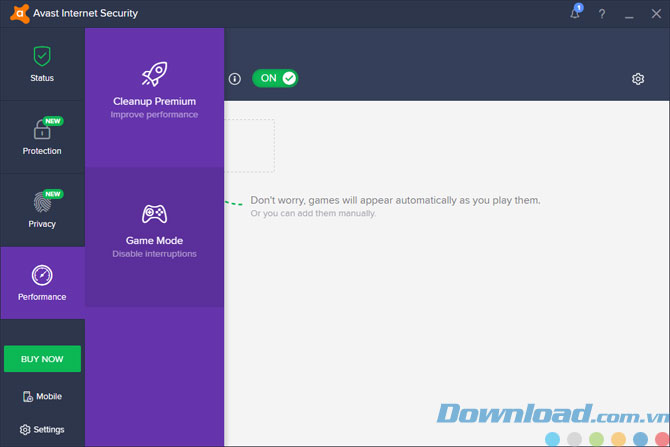670x447 pixels.
Task: Open Game Mode settings gear
Action: (638, 79)
